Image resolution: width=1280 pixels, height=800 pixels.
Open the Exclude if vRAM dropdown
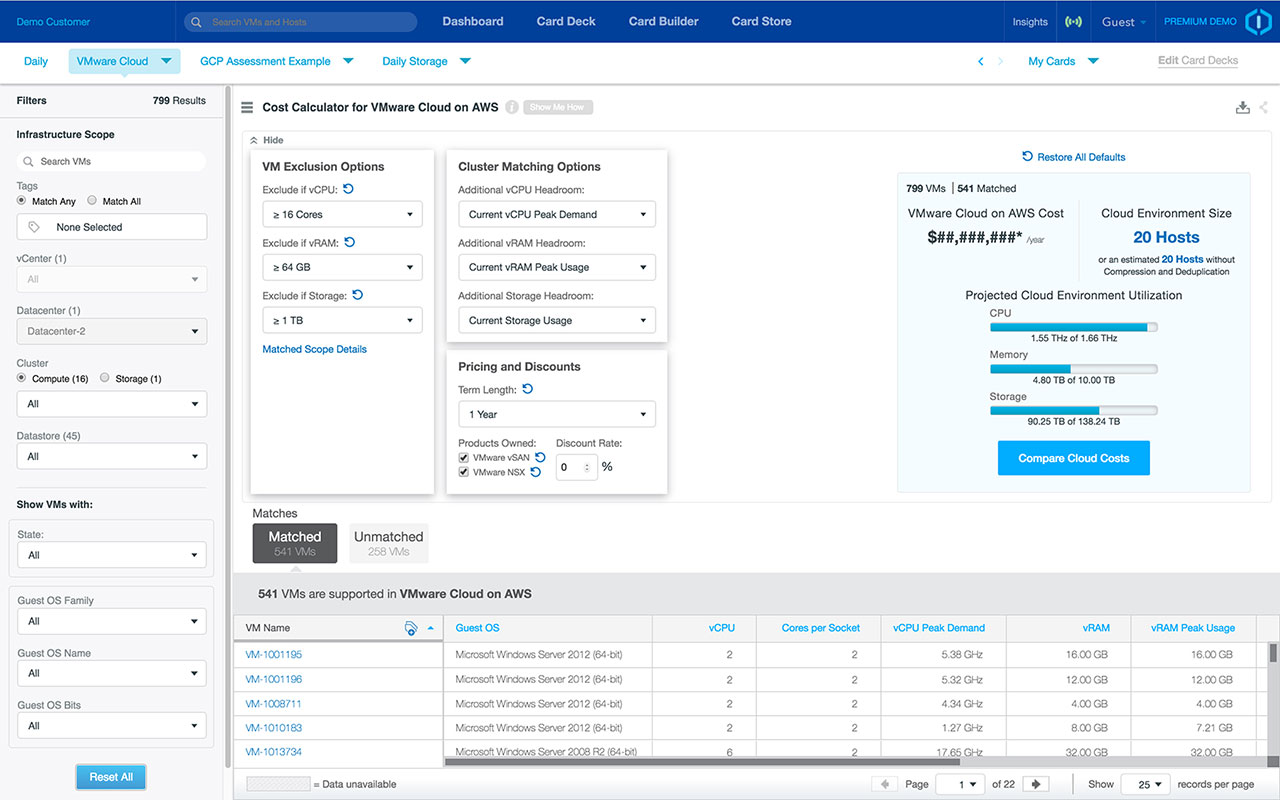pos(342,267)
